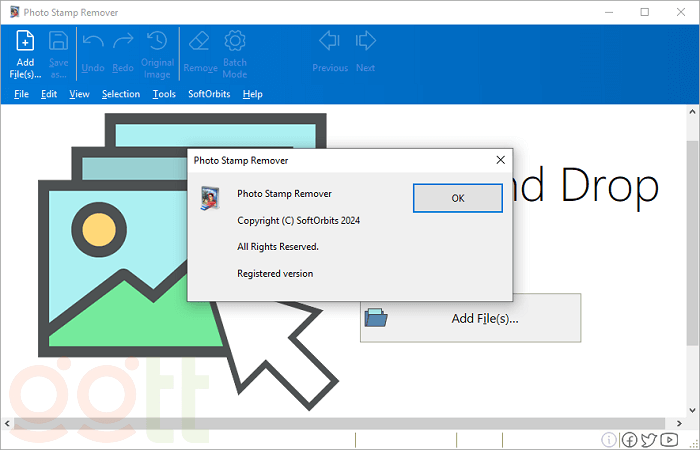This screenshot has width=700, height=450.
Task: Click the large Add File(s)... button
Action: point(470,319)
